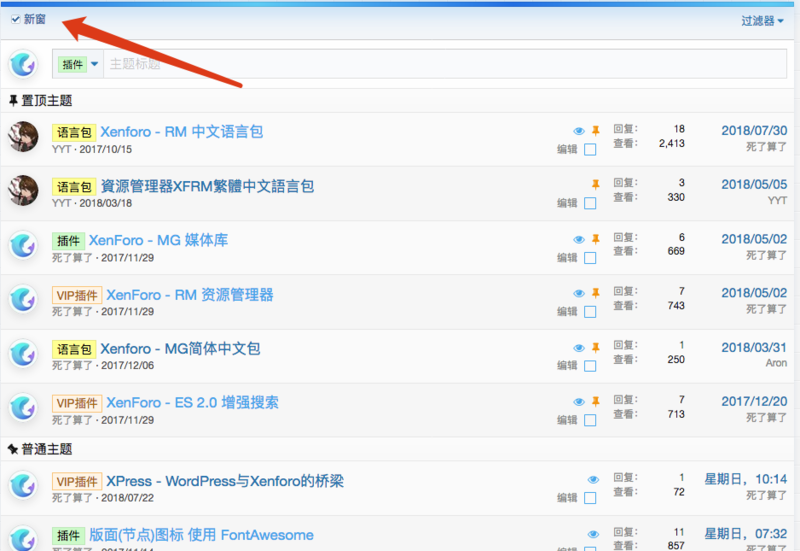Select checkbox for 資源管理器XFRM繁體中文語言包

pos(590,203)
